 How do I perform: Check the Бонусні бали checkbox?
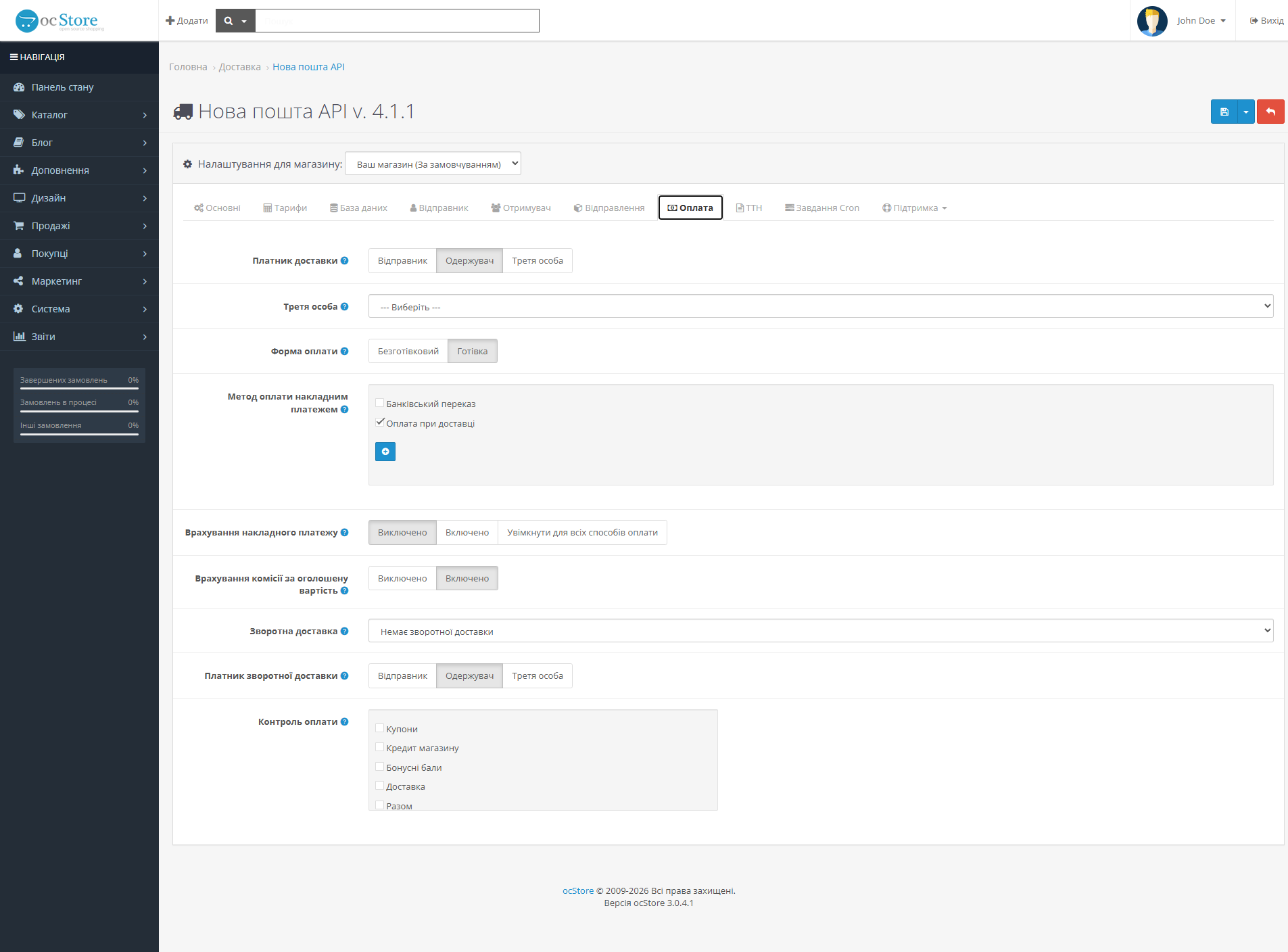point(380,767)
